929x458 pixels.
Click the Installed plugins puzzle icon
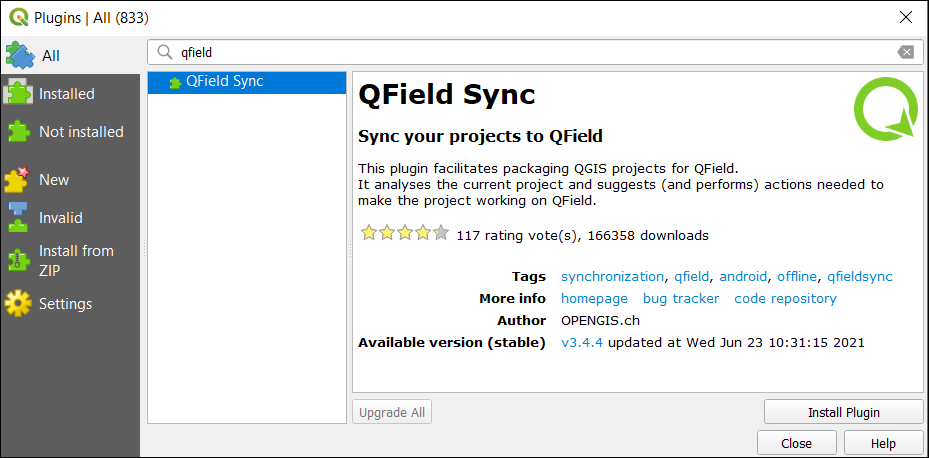(x=18, y=94)
